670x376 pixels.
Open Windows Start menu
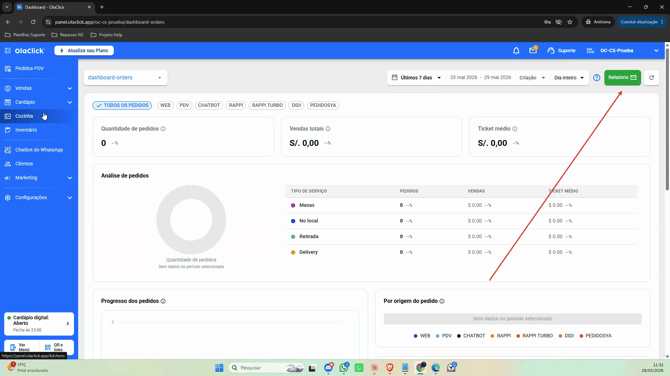[219, 368]
